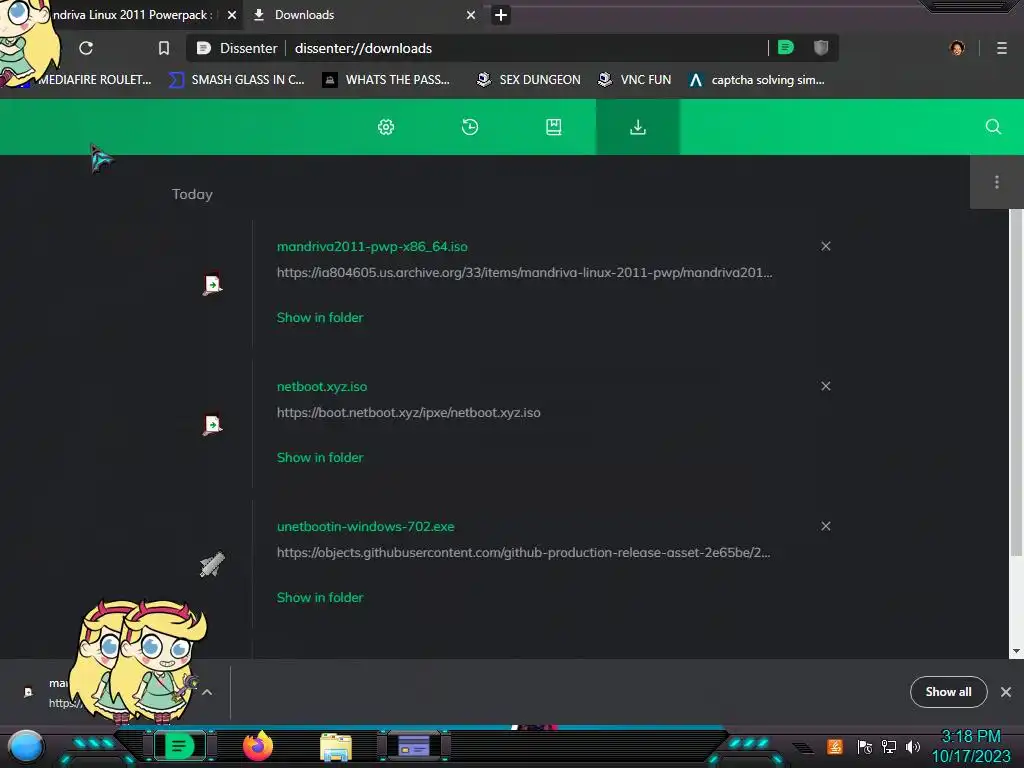Open the Bookmarks tab icon
The height and width of the screenshot is (768, 1024).
pos(554,127)
